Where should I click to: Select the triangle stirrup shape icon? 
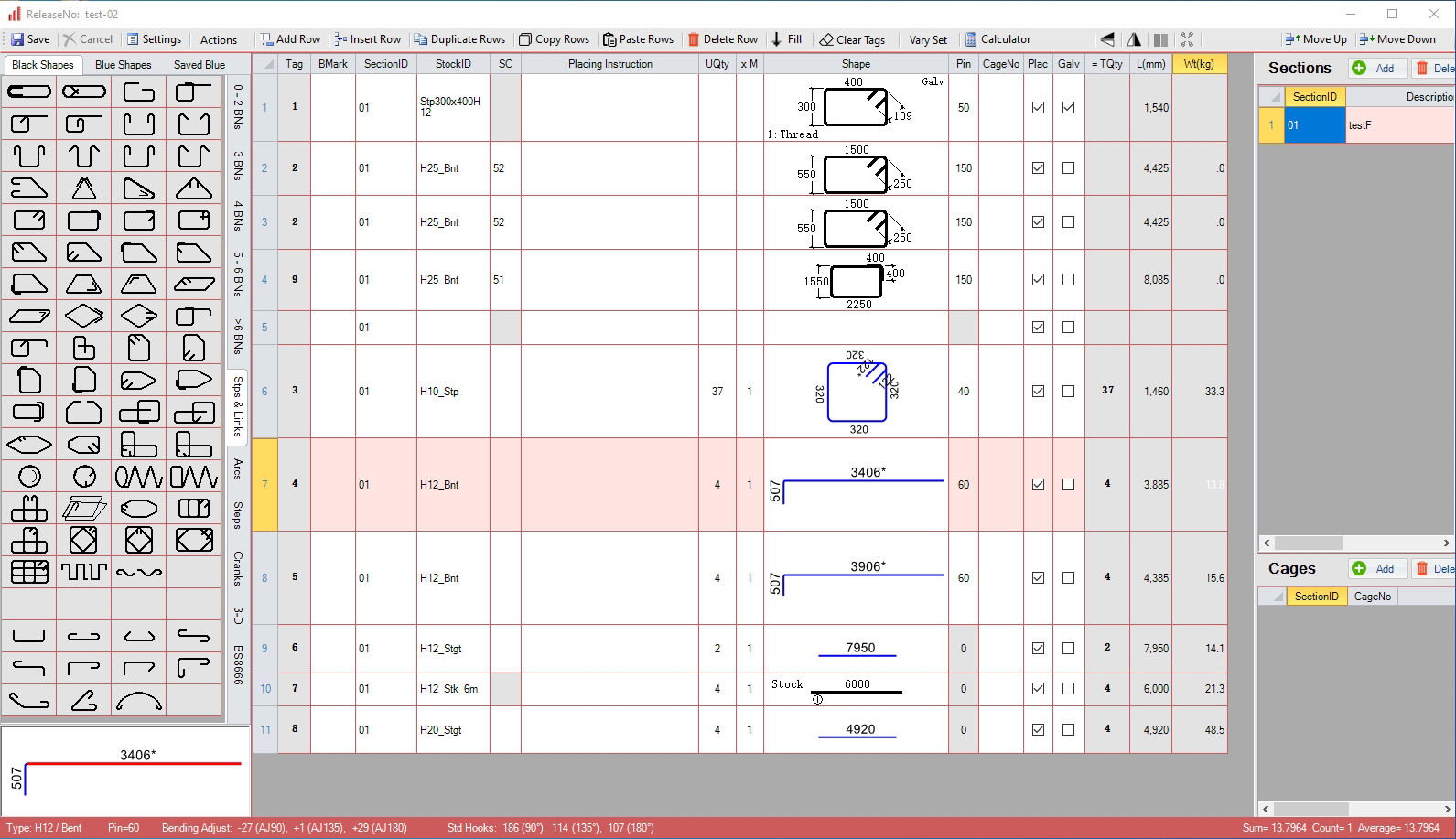pyautogui.click(x=84, y=188)
